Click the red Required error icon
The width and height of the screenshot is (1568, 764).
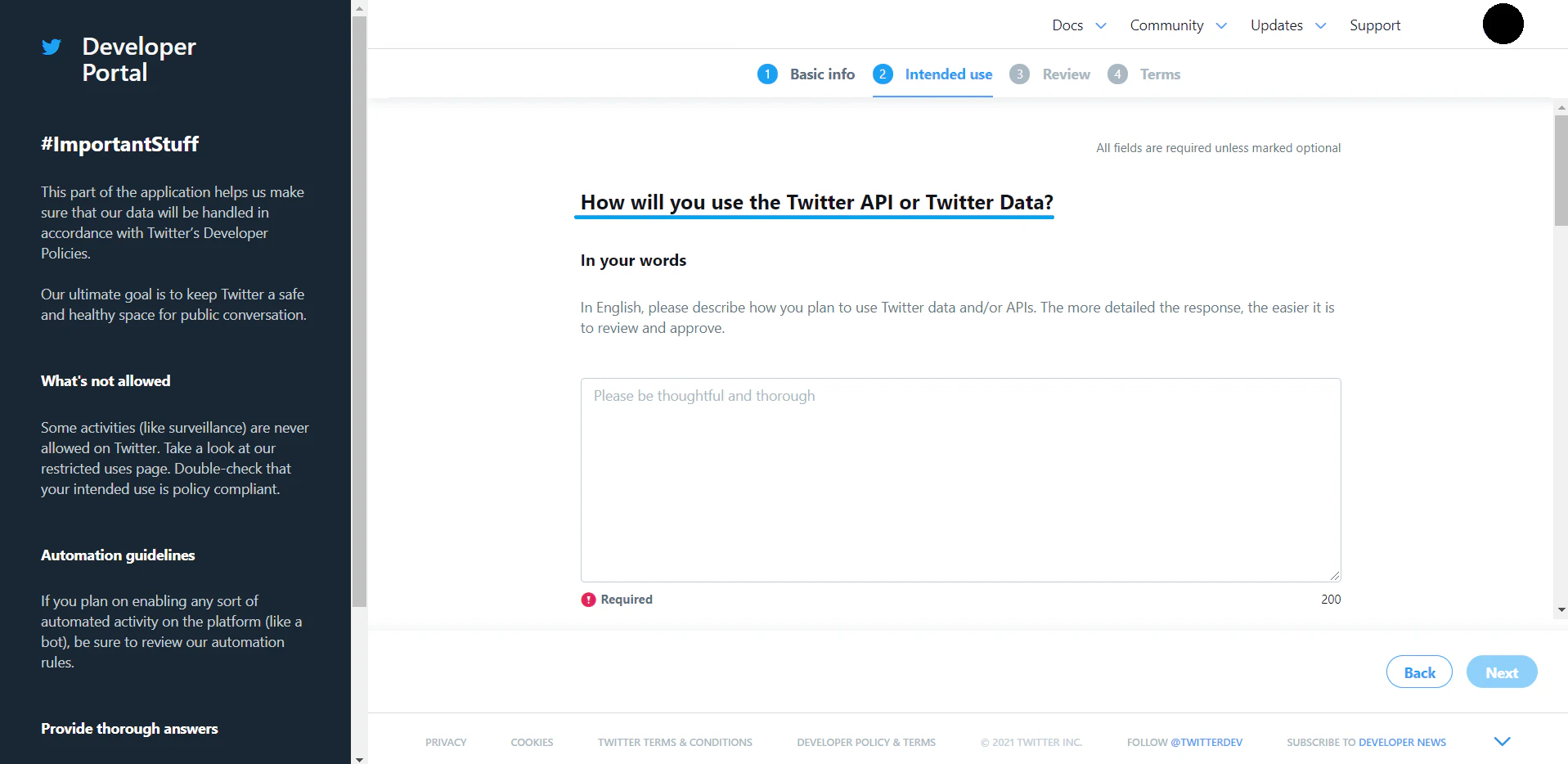pyautogui.click(x=588, y=600)
